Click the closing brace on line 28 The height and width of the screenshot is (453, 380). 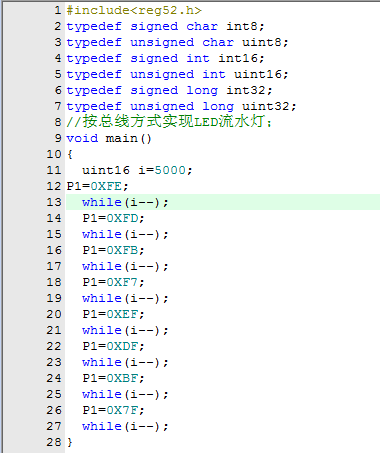[x=70, y=442]
